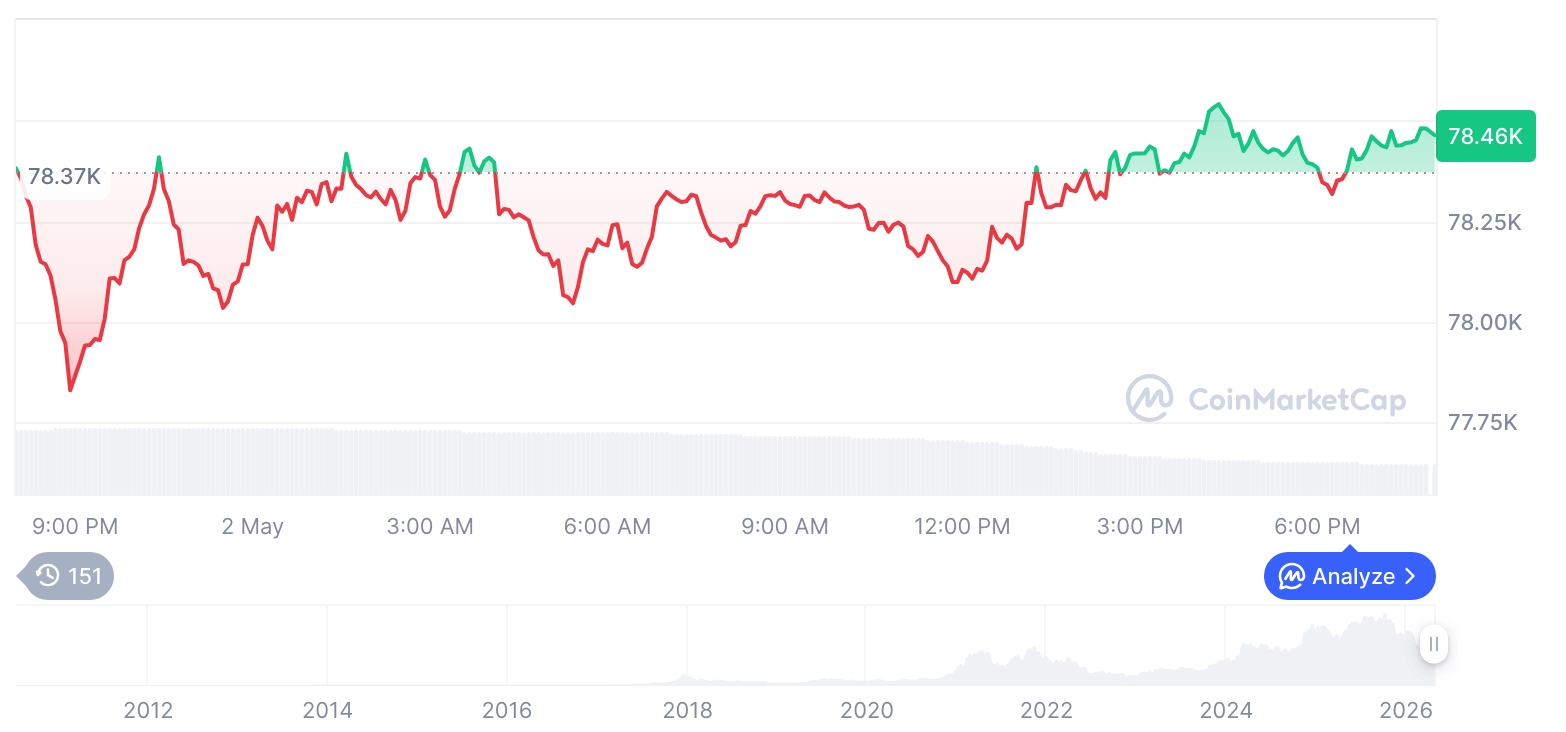Click the range slider pause handle

coord(1434,644)
